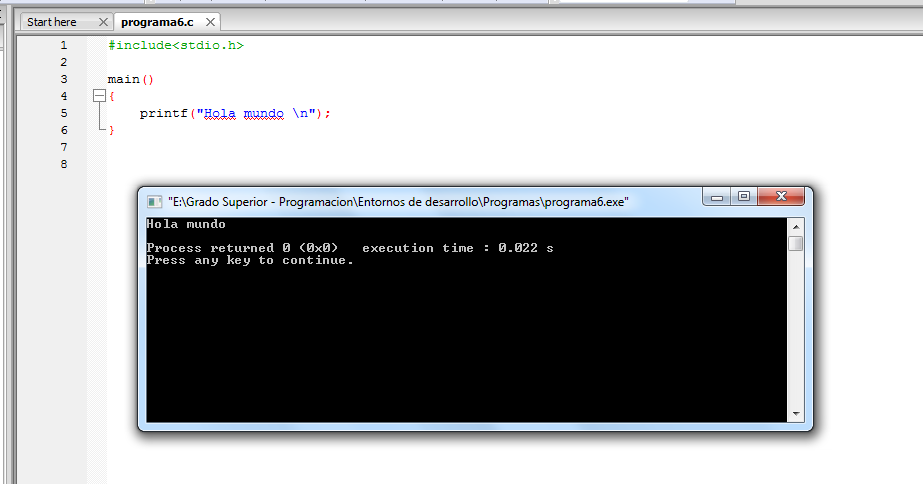Click the console window system menu icon

[x=154, y=201]
